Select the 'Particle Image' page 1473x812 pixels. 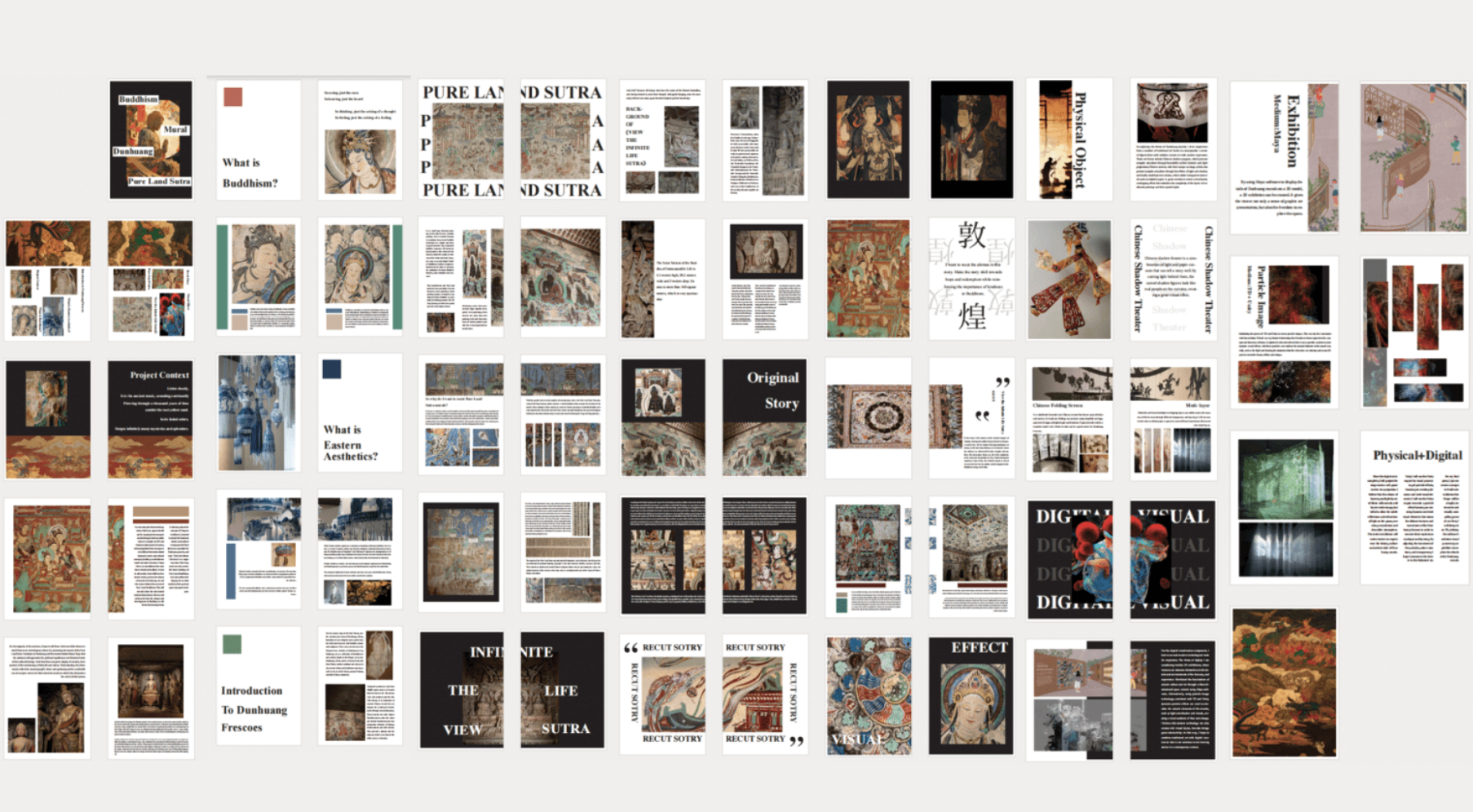[x=1285, y=333]
